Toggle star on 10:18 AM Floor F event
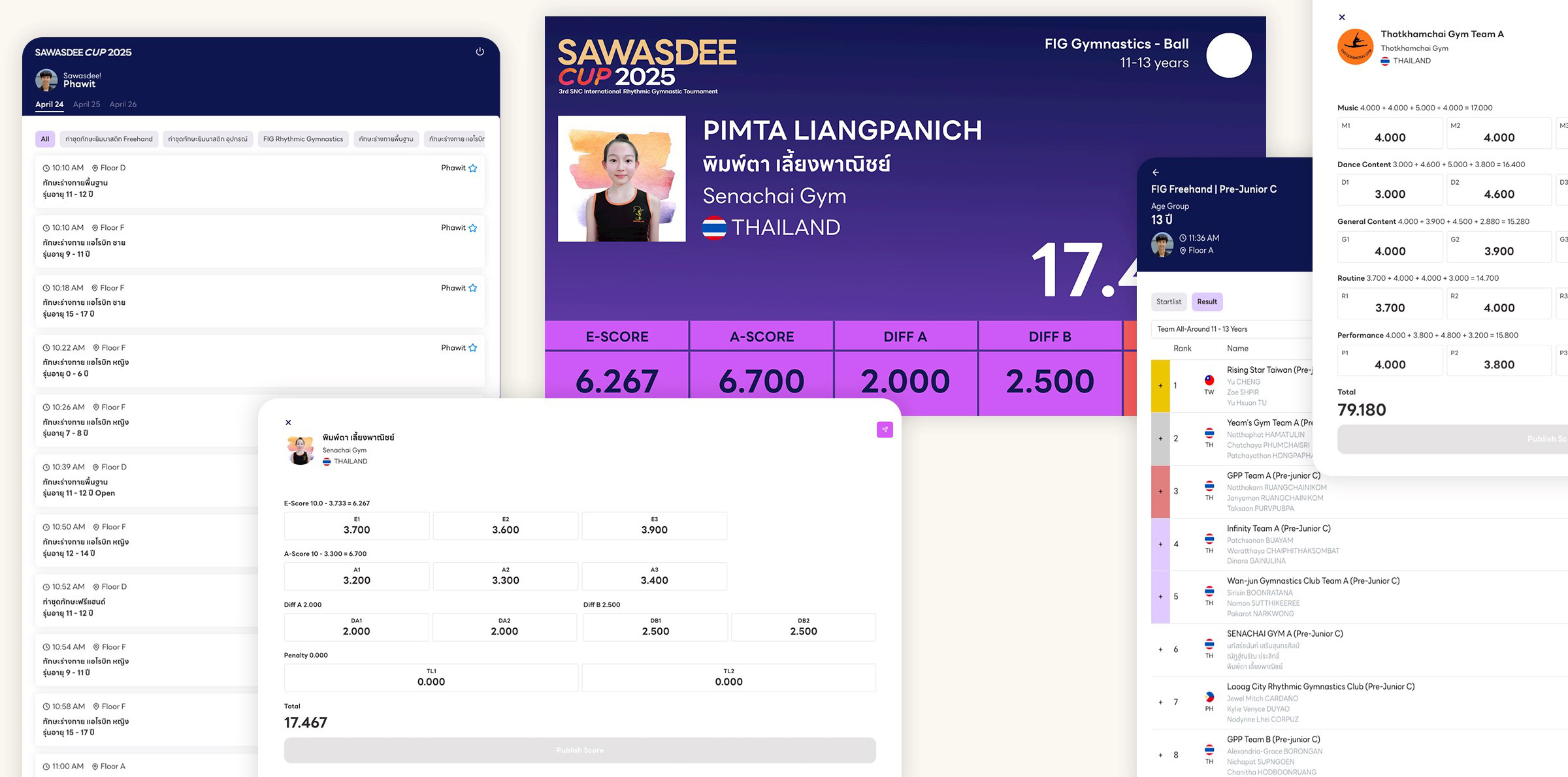The height and width of the screenshot is (777, 1568). pos(473,288)
